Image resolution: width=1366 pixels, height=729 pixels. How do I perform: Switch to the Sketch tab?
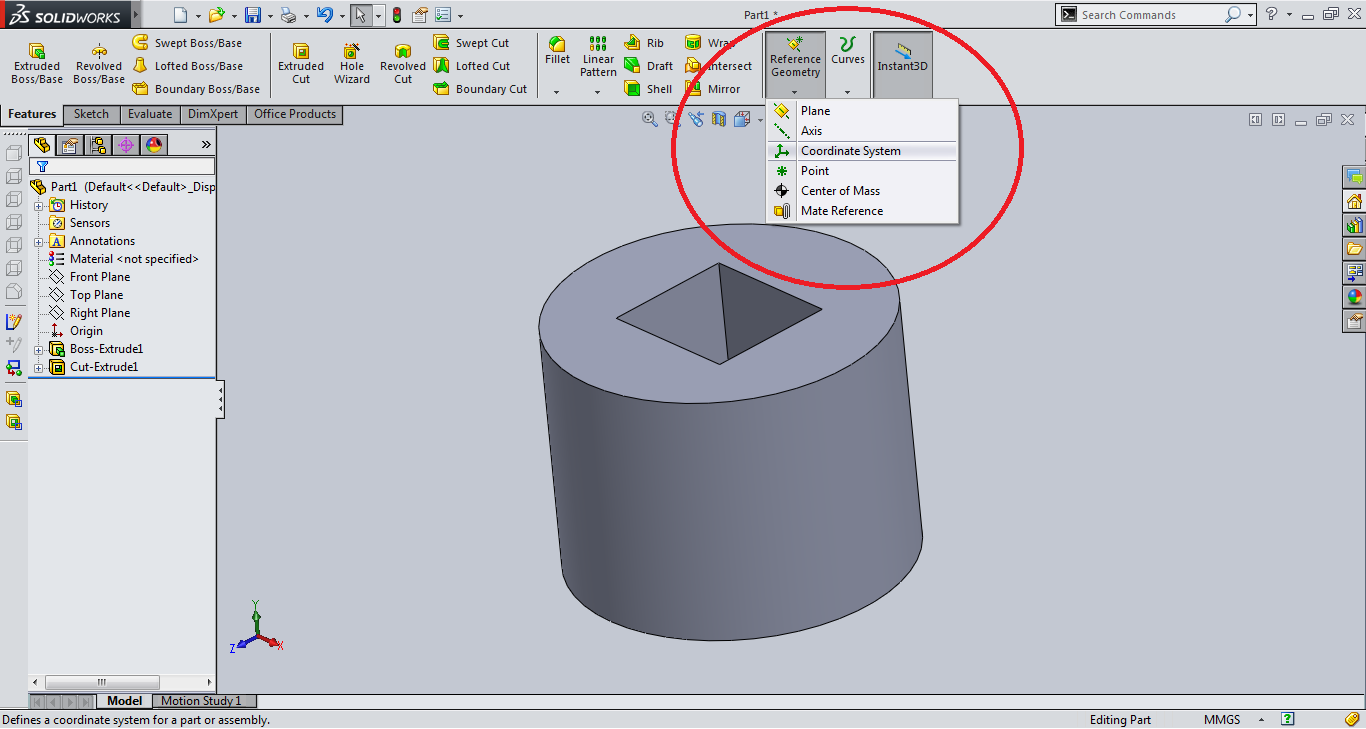coord(91,114)
